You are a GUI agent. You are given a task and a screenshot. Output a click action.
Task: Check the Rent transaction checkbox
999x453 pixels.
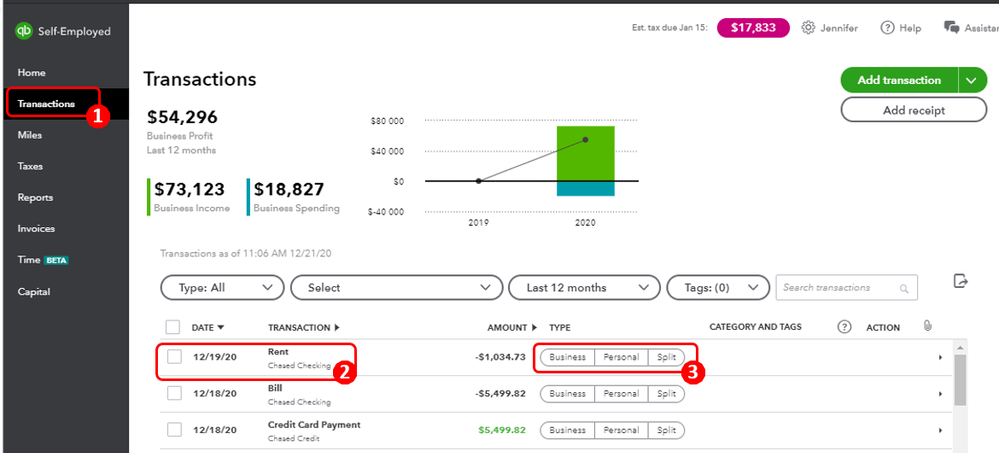[x=174, y=357]
